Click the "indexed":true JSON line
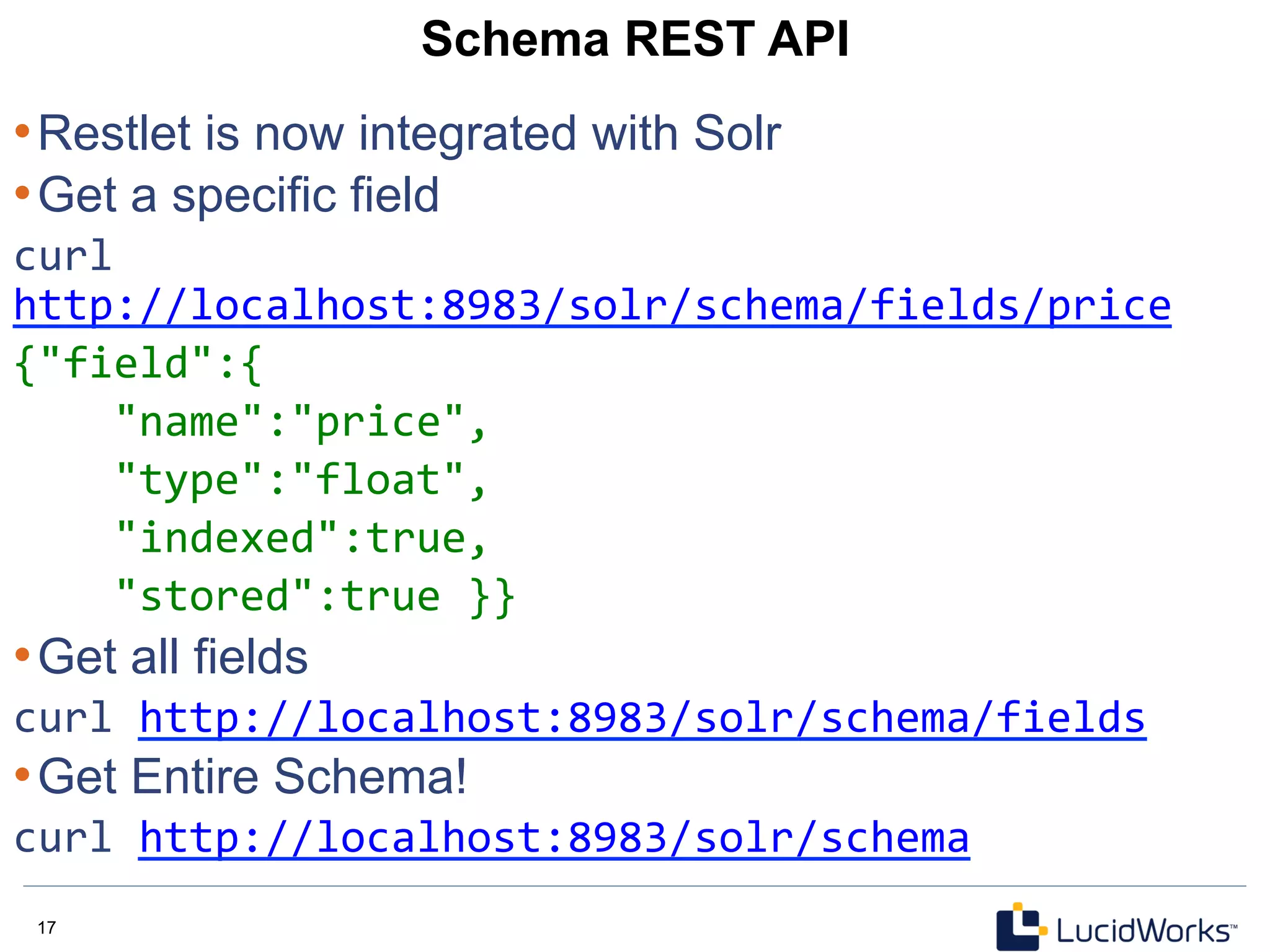Image resolution: width=1270 pixels, height=952 pixels. click(301, 538)
